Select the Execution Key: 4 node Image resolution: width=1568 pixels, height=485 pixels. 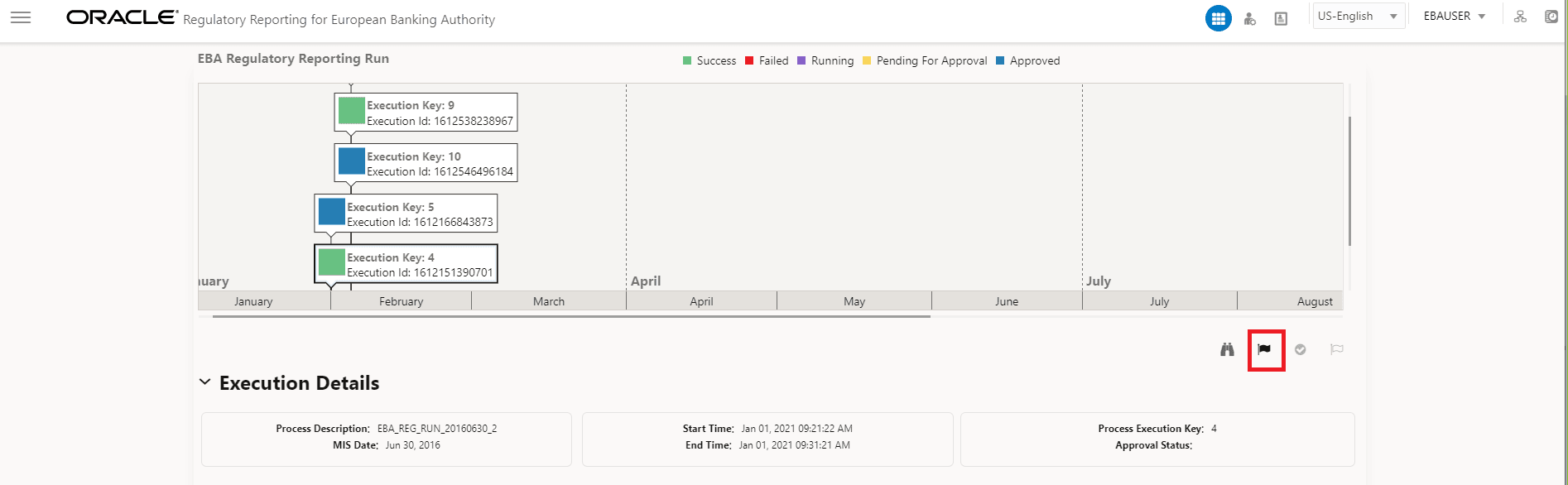click(x=406, y=264)
